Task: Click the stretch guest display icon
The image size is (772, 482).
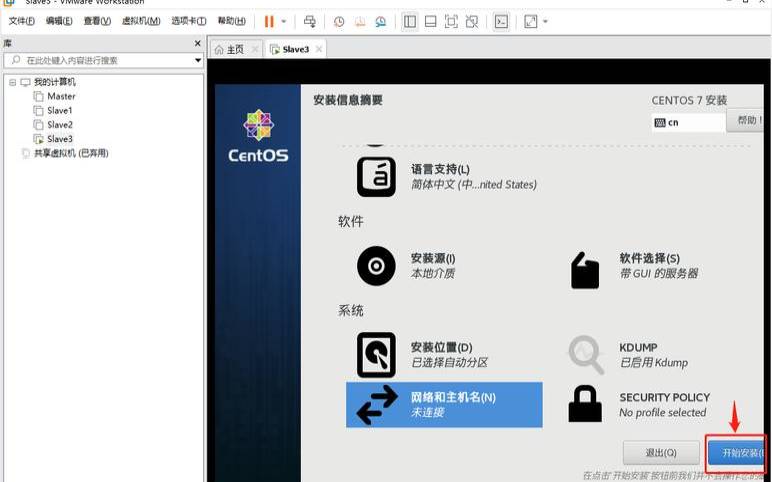Action: [531, 21]
